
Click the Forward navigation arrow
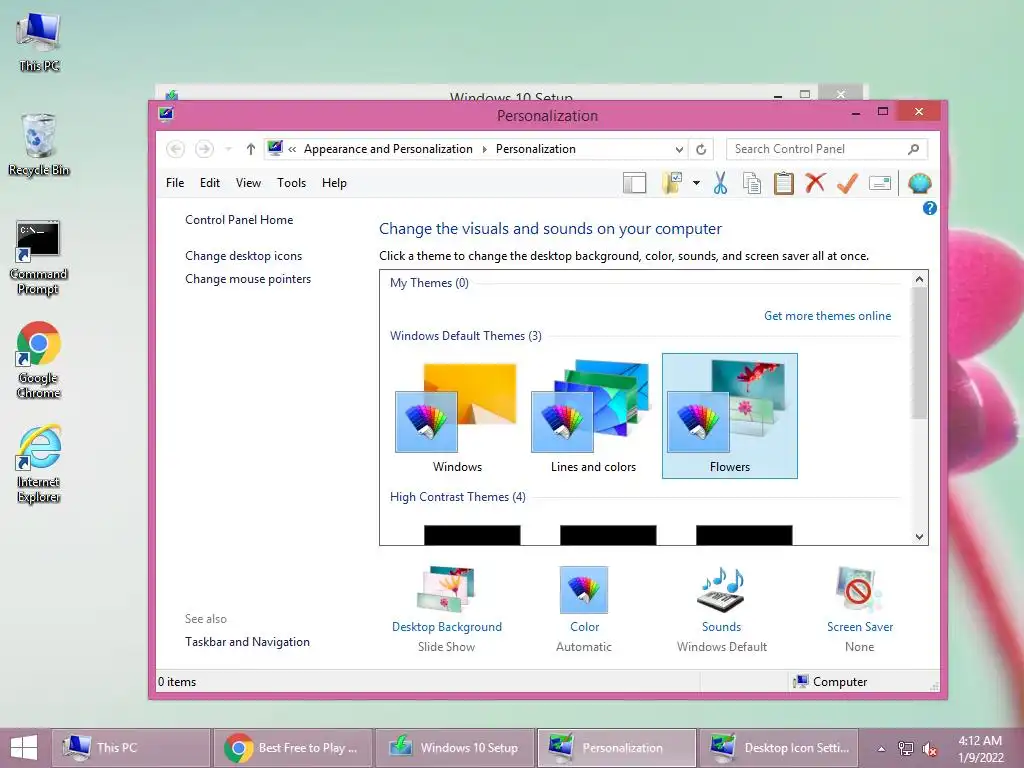point(204,149)
